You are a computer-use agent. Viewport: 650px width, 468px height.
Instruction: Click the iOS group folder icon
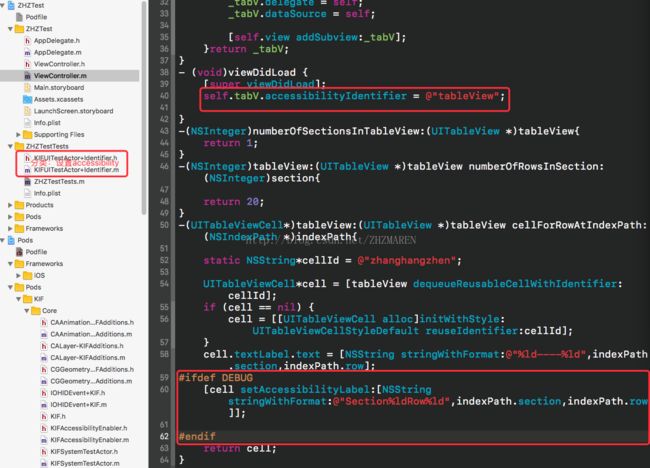coord(27,275)
